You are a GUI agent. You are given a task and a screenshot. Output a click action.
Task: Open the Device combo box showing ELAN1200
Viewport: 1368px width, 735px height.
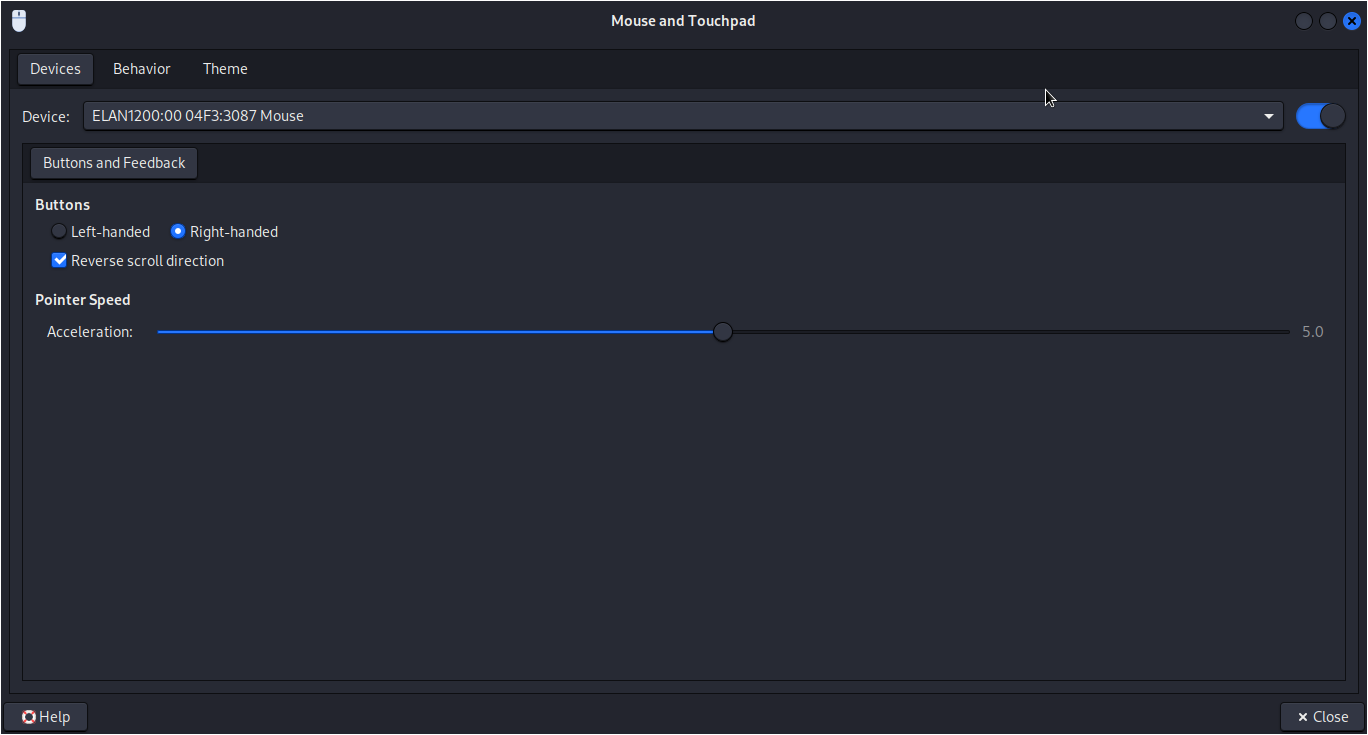[x=670, y=116]
